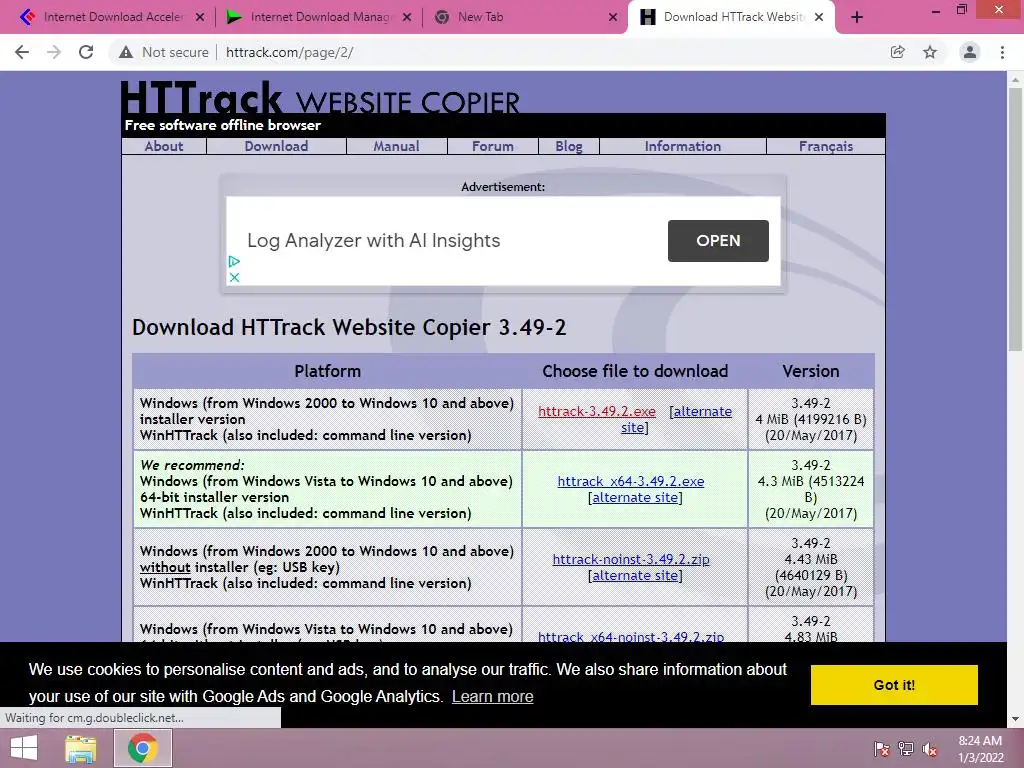Open the About menu item

pyautogui.click(x=164, y=146)
